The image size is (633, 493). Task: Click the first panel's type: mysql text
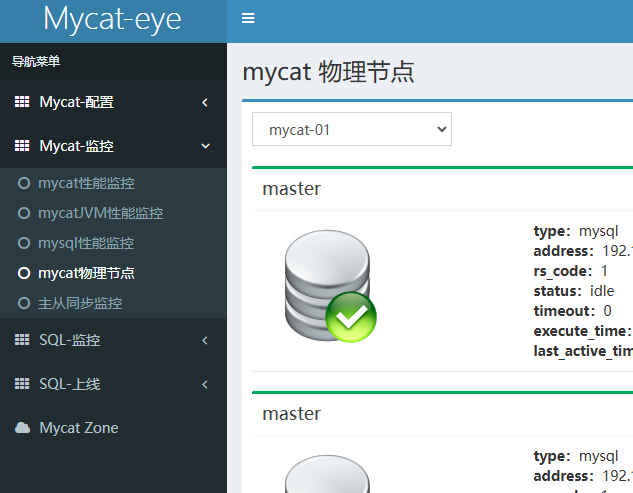pyautogui.click(x=576, y=231)
